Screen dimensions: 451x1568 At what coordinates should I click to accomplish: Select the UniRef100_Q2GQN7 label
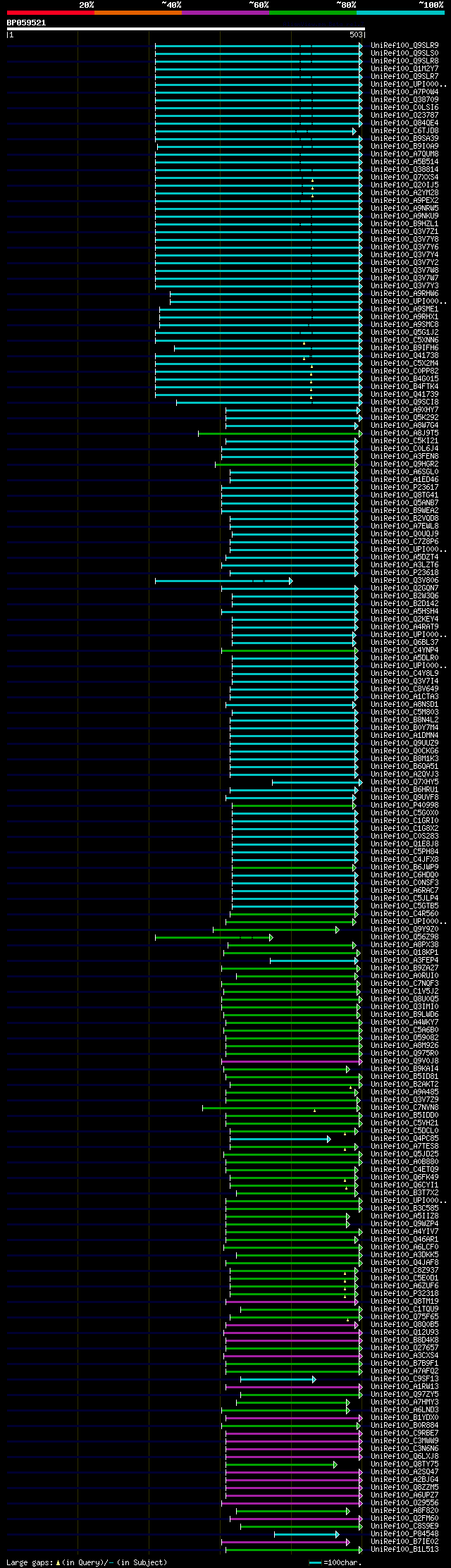click(404, 588)
